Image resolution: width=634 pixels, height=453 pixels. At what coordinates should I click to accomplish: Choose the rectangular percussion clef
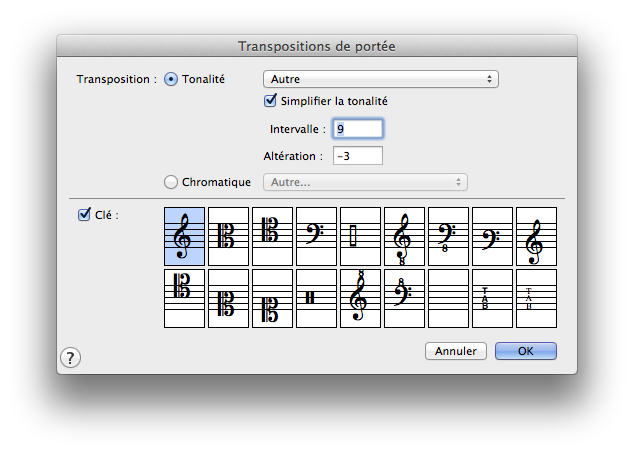tap(360, 236)
